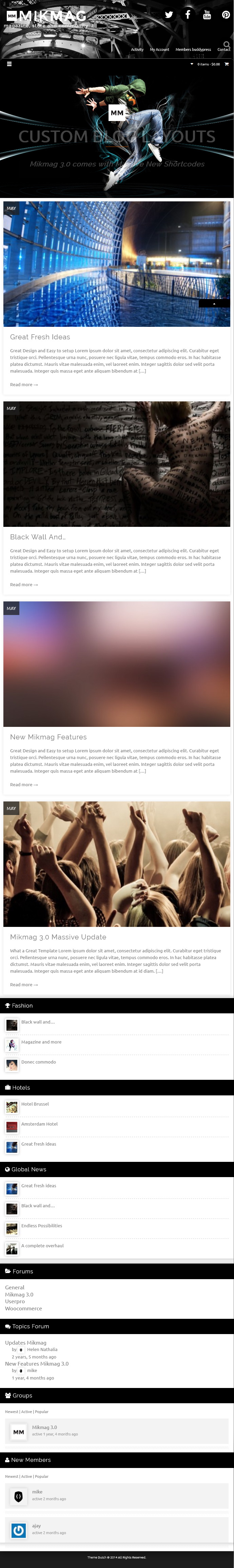This screenshot has width=234, height=1568.
Task: Click the MM Mikmag logo
Action: pyautogui.click(x=46, y=17)
